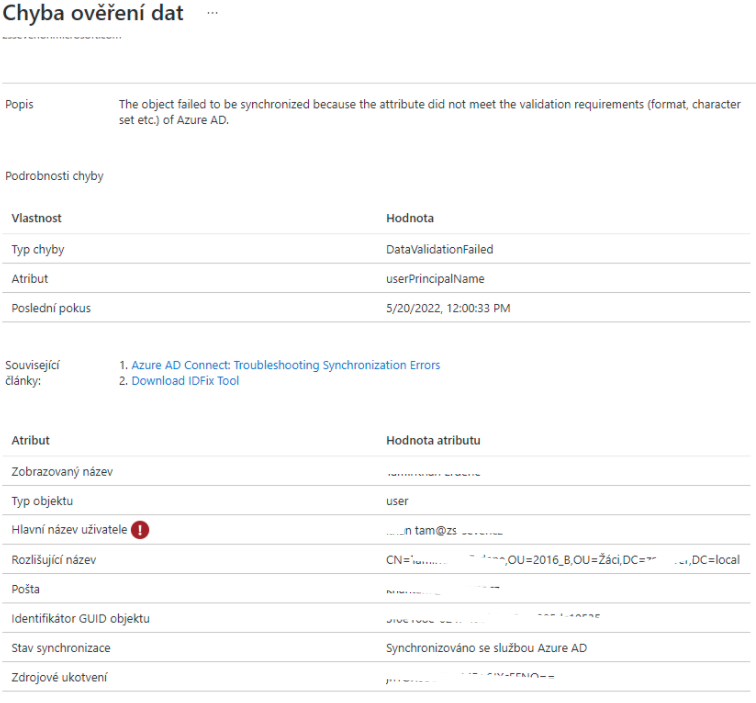This screenshot has width=756, height=703.
Task: Click the last attempt timestamp 5/20/2022
Action: 448,308
